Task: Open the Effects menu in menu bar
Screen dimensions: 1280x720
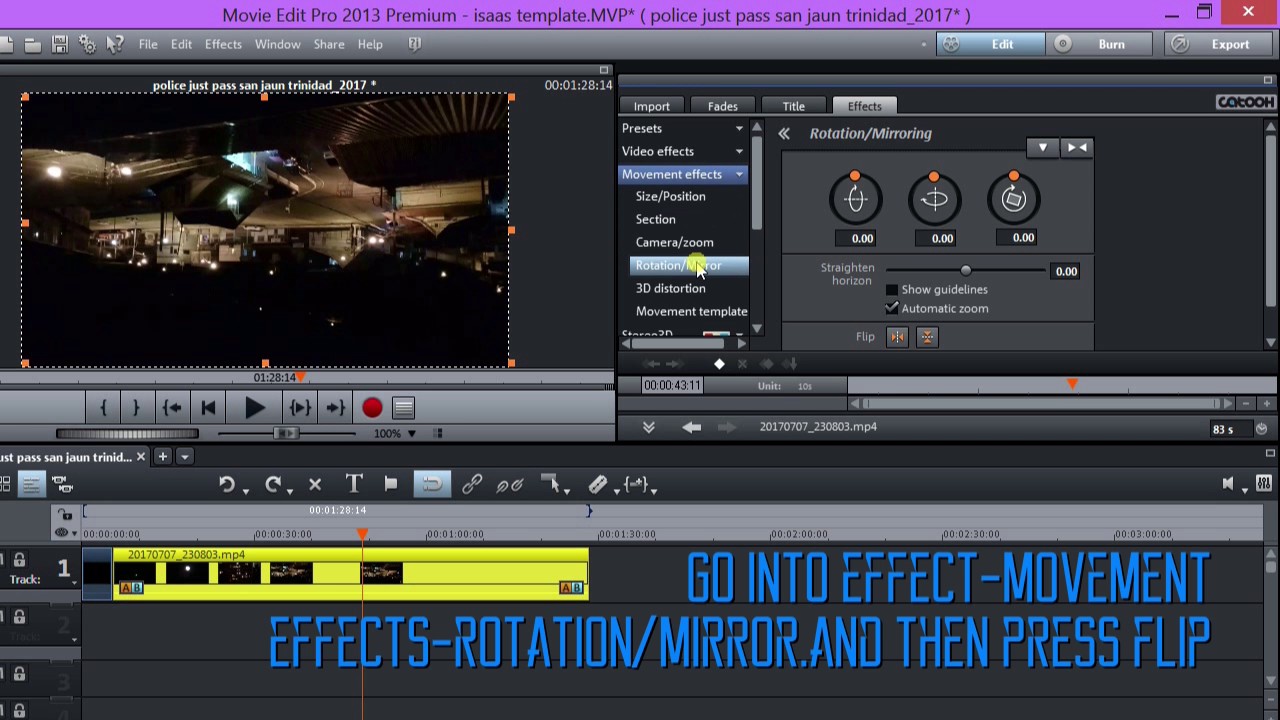Action: [223, 44]
